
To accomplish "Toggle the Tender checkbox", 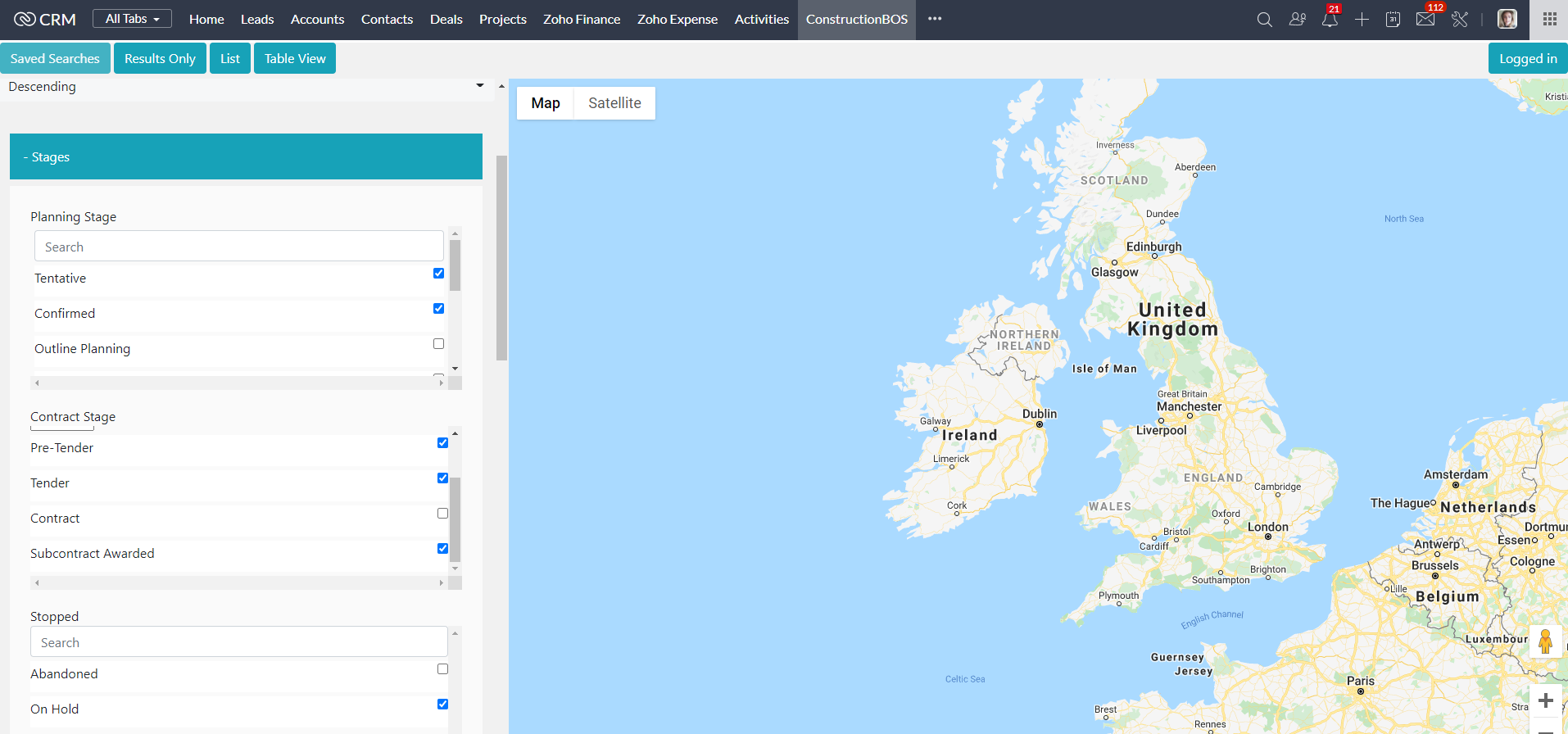I will [443, 478].
